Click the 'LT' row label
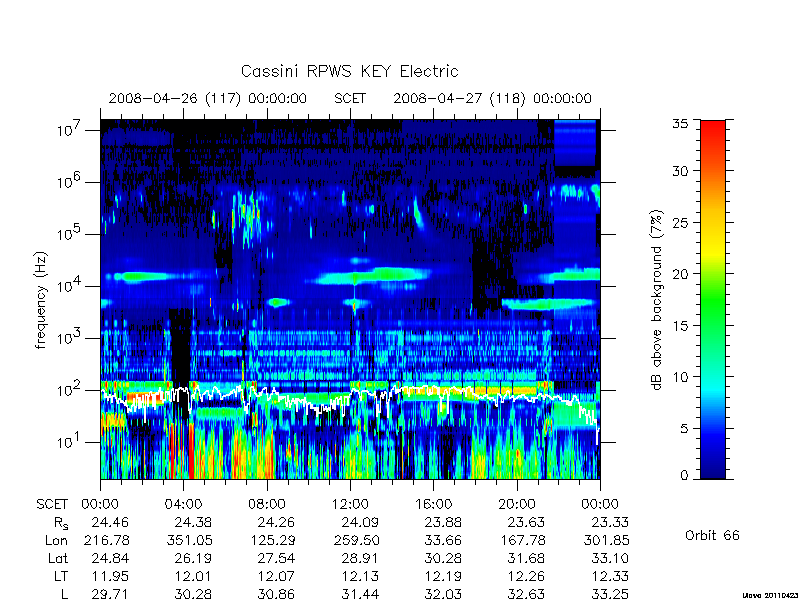 (61, 577)
